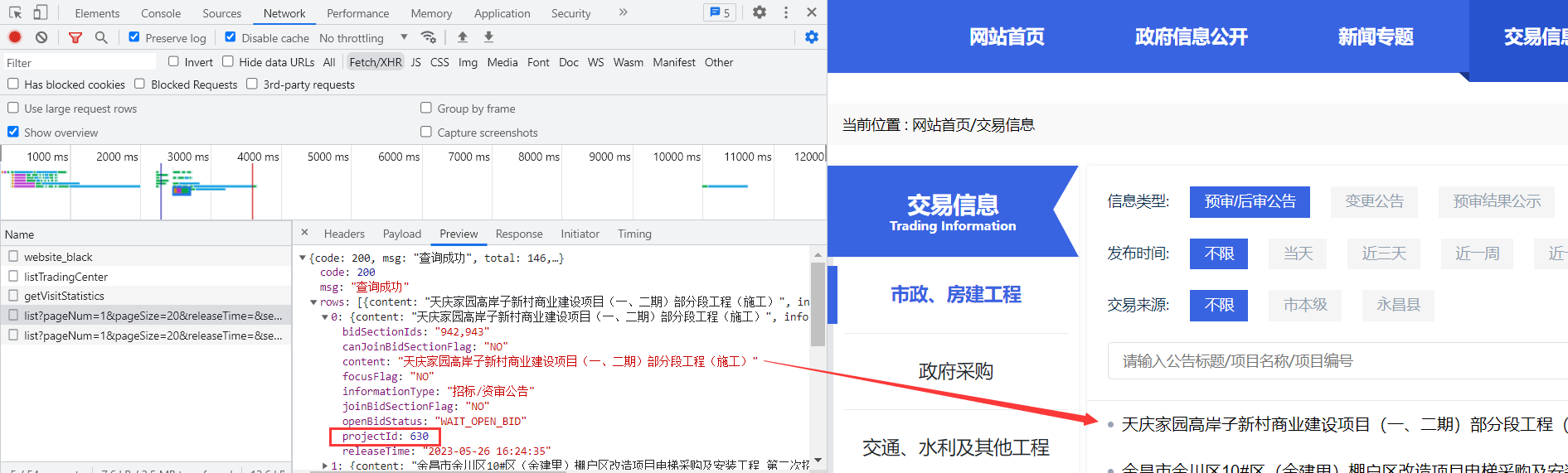Collapse the rows array in preview

[x=313, y=302]
